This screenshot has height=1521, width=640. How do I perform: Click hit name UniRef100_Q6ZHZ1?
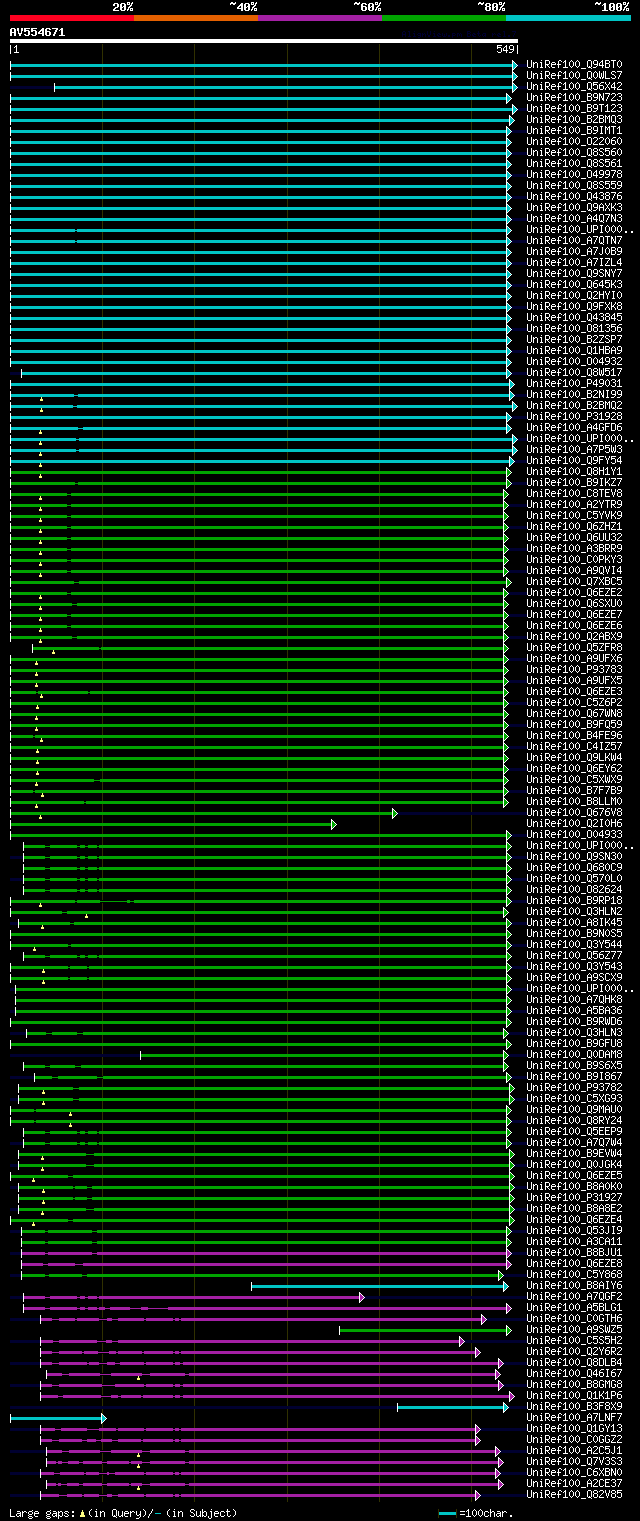click(x=574, y=526)
